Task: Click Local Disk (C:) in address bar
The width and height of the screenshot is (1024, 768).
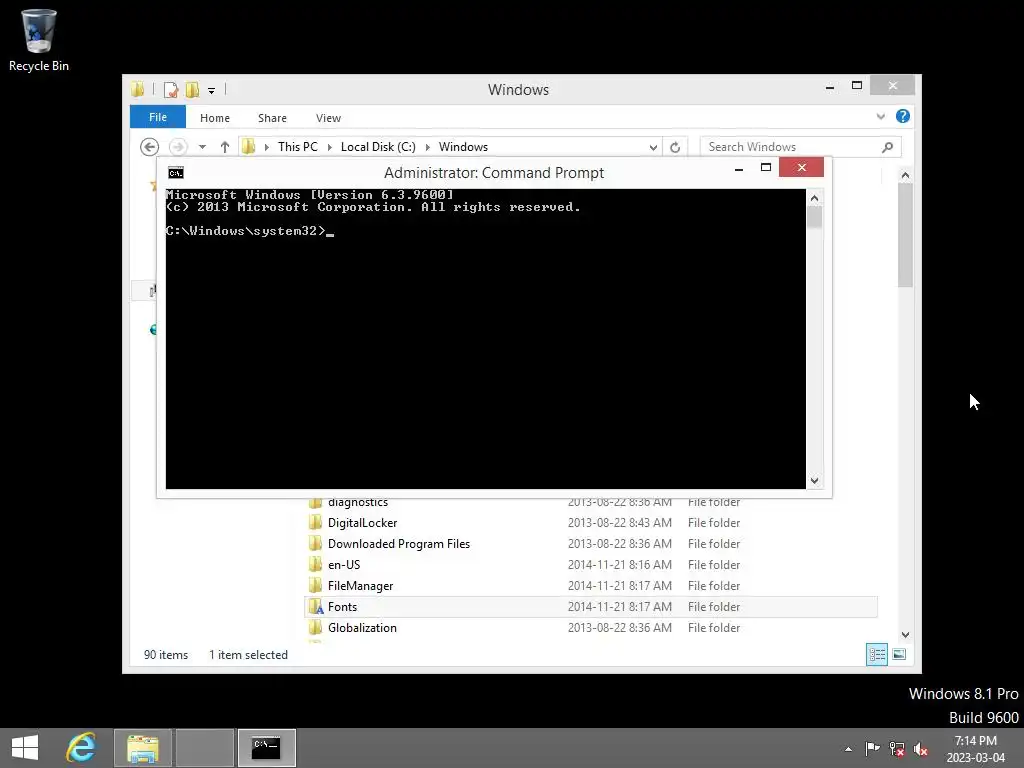Action: (x=378, y=147)
